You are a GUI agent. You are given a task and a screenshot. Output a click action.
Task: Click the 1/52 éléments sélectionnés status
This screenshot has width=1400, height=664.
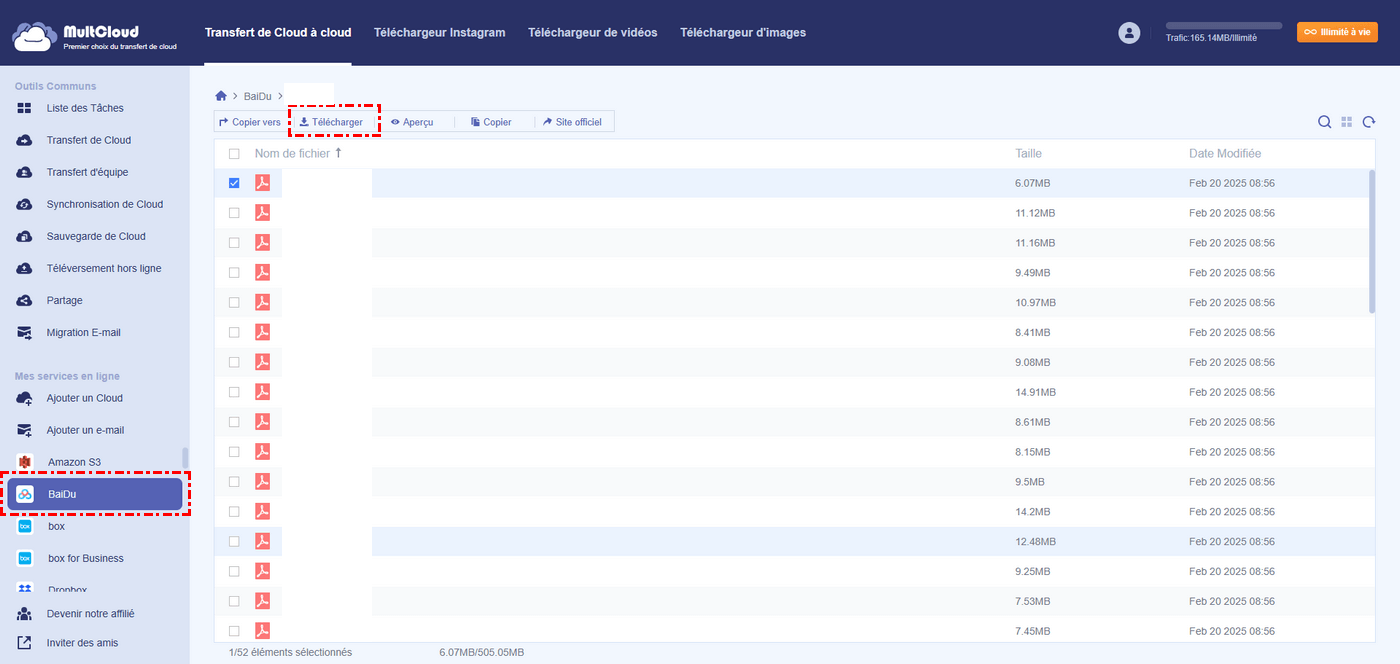pos(290,652)
